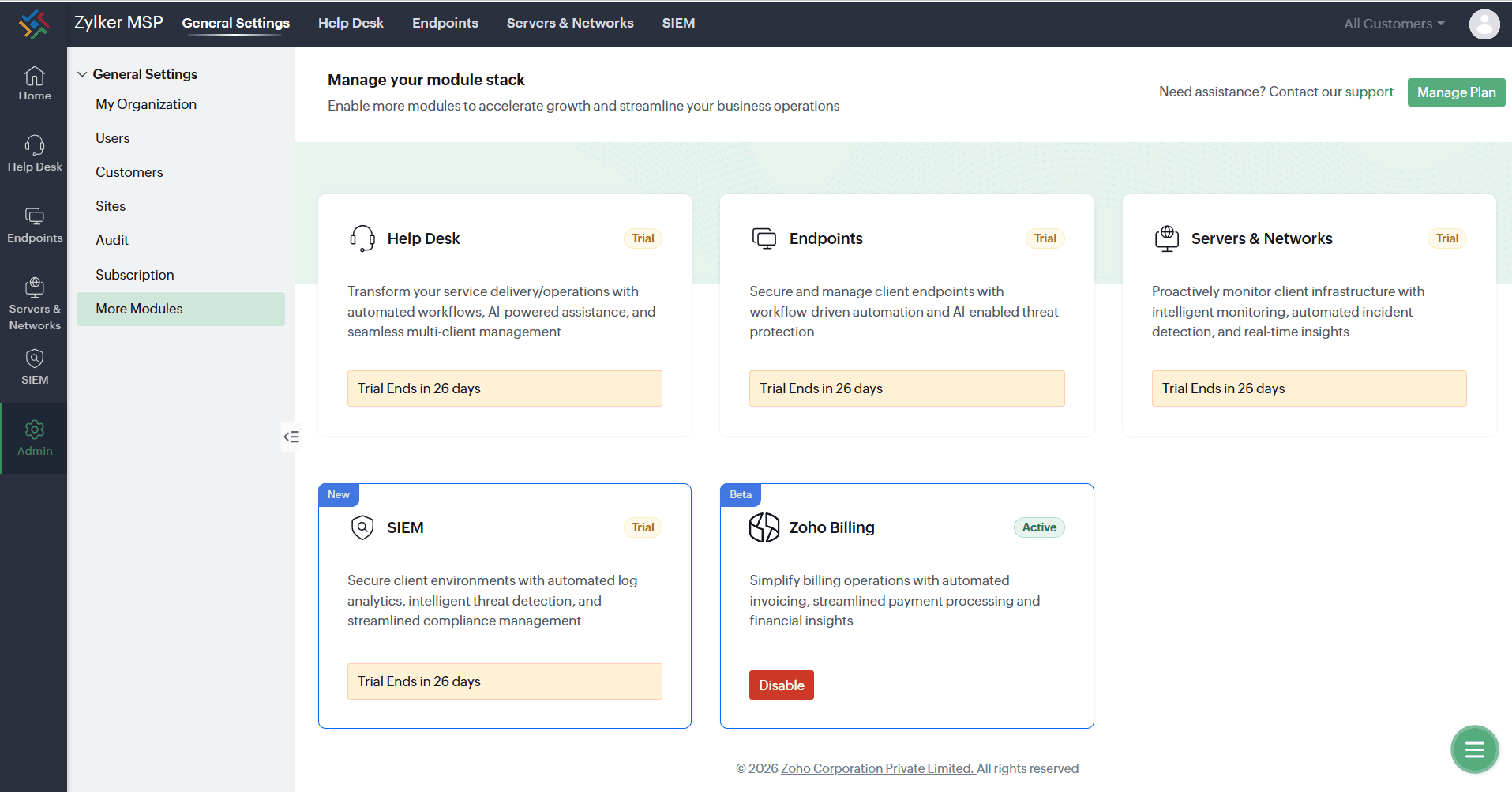Switch to Help Desk top tab
Viewport: 1512px width, 792px height.
[x=351, y=23]
